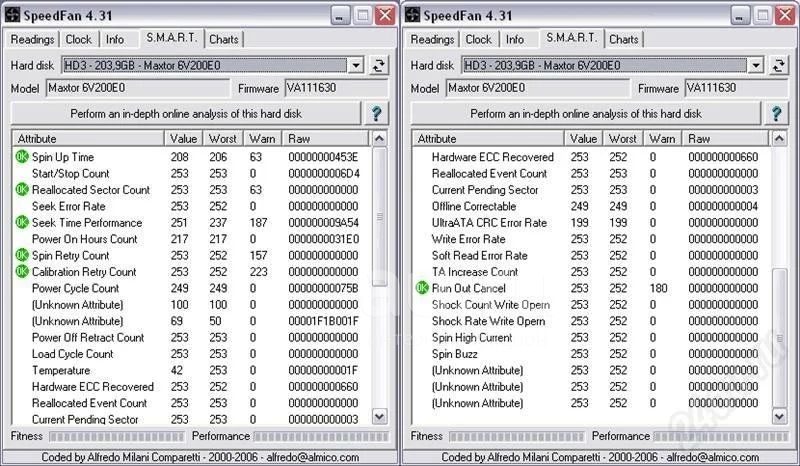800x466 pixels.
Task: Select the Spin Buzz row
Action: click(592, 354)
